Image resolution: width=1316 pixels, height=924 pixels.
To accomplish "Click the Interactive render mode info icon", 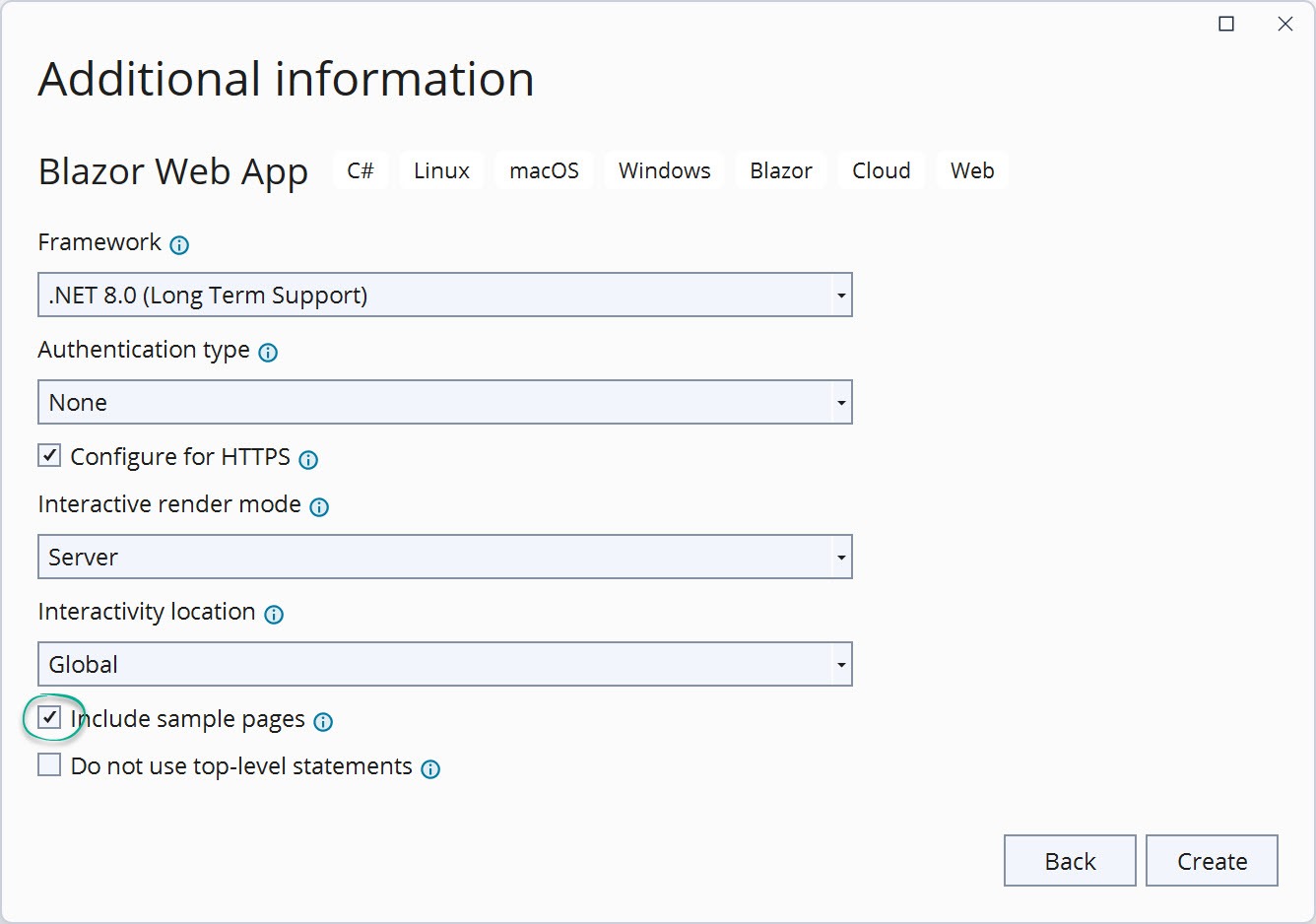I will pyautogui.click(x=318, y=506).
